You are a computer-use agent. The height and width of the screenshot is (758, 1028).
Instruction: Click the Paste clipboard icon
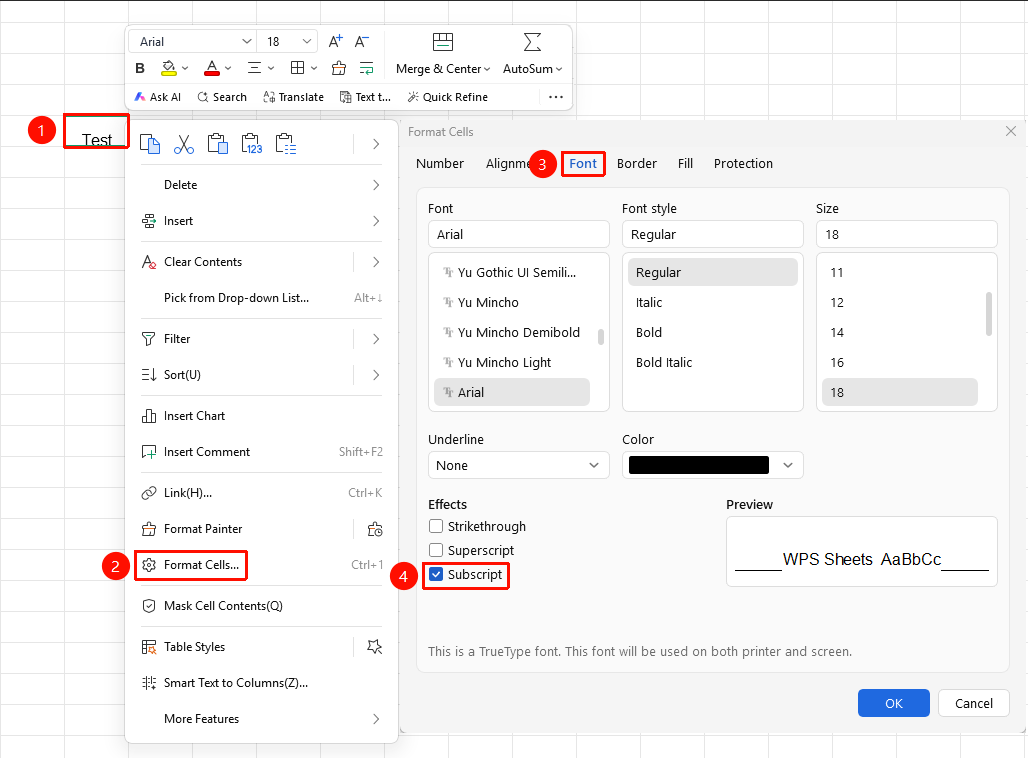(218, 144)
